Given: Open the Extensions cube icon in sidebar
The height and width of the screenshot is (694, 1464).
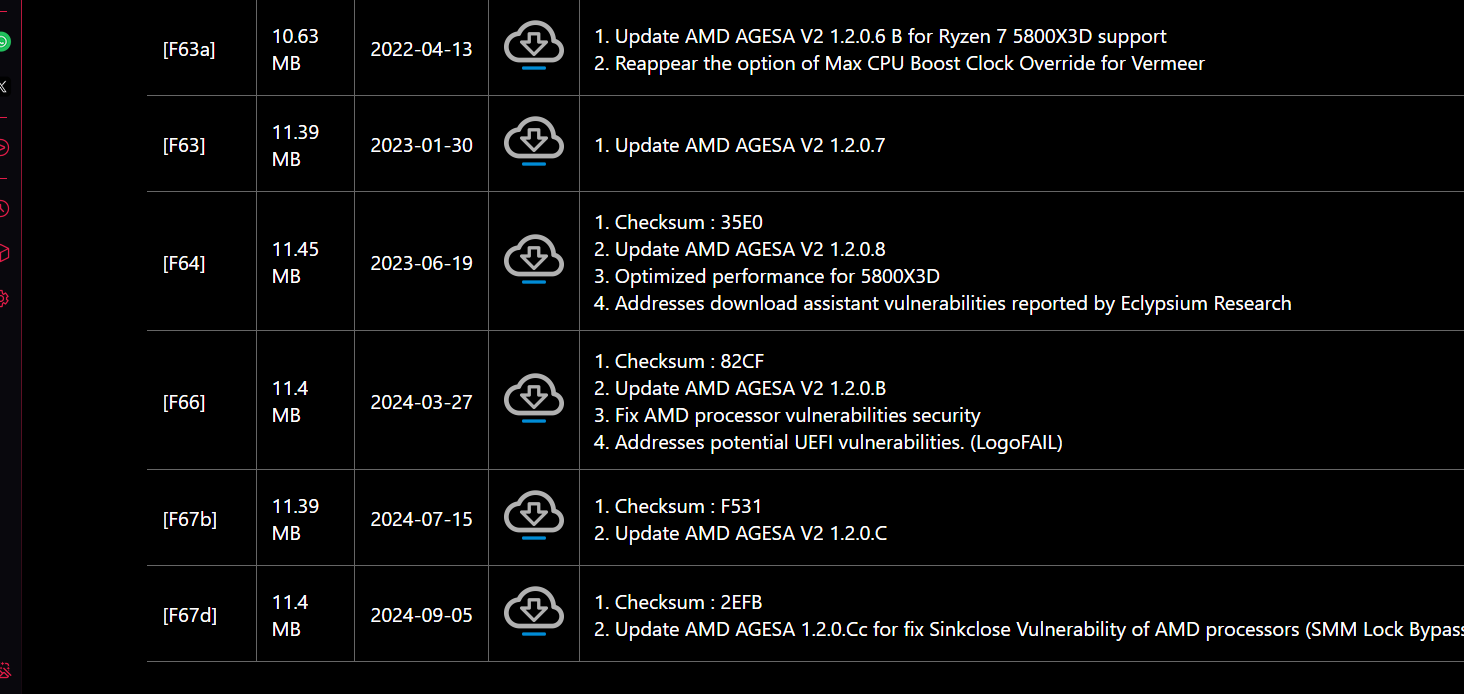Looking at the screenshot, I should click(x=4, y=254).
